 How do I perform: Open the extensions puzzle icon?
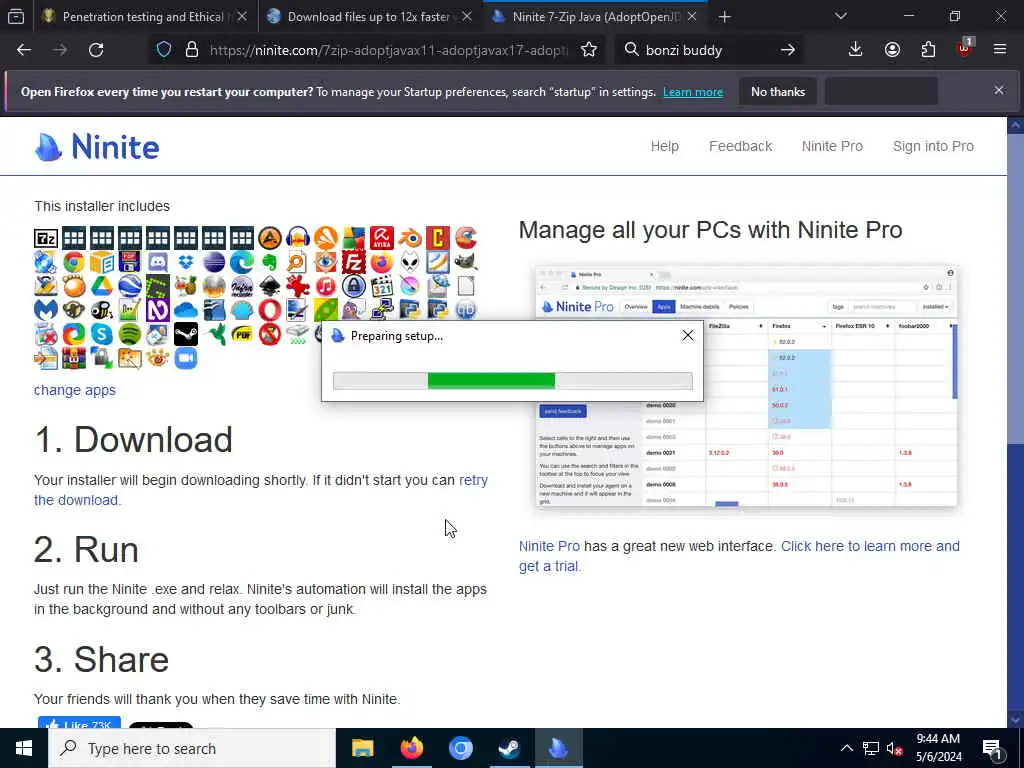tap(928, 50)
